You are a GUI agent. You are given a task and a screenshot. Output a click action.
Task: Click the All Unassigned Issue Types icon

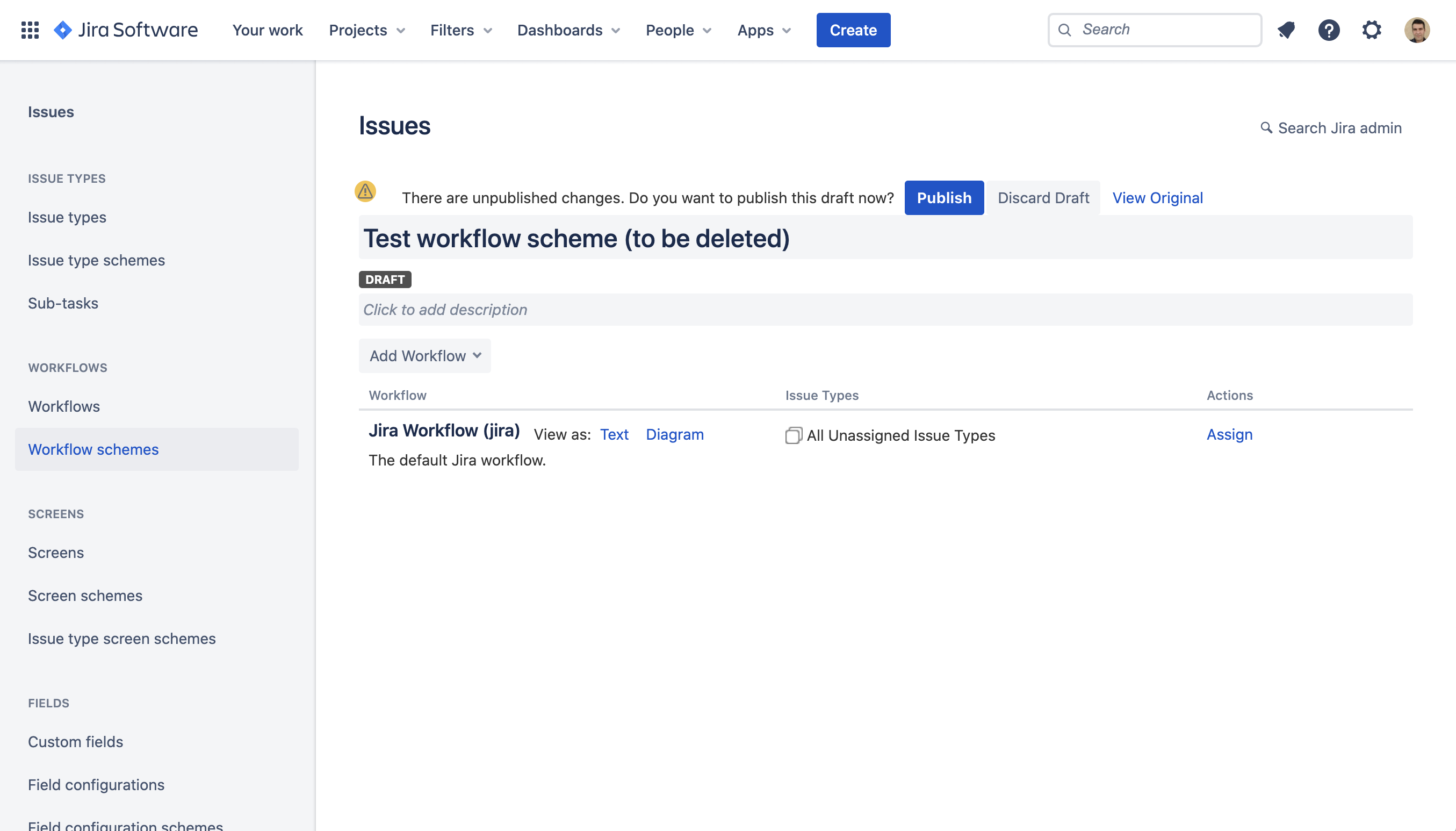pyautogui.click(x=794, y=435)
